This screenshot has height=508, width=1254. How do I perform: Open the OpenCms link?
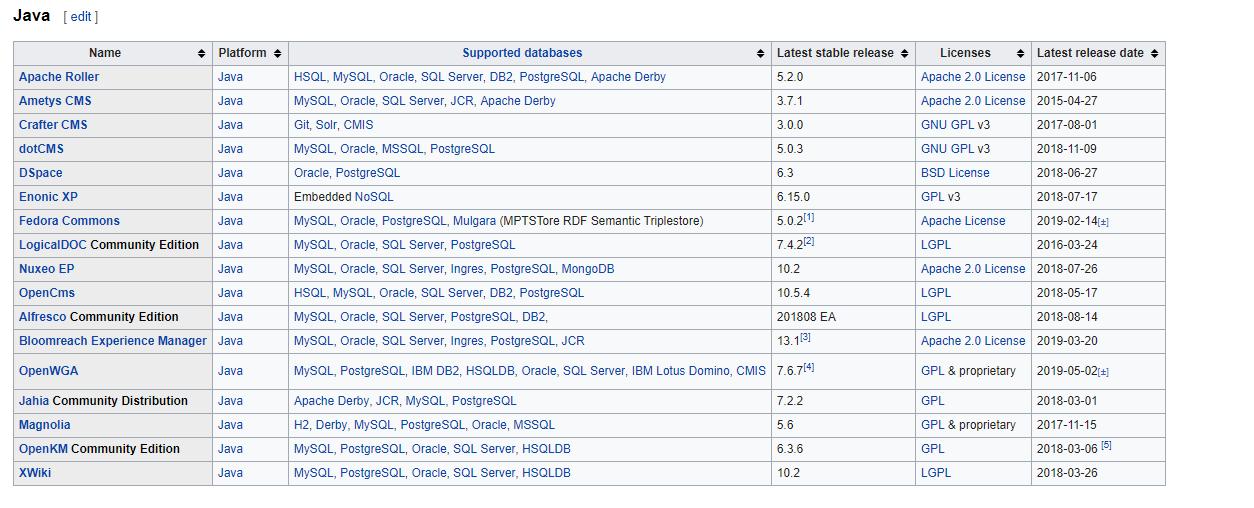[47, 293]
